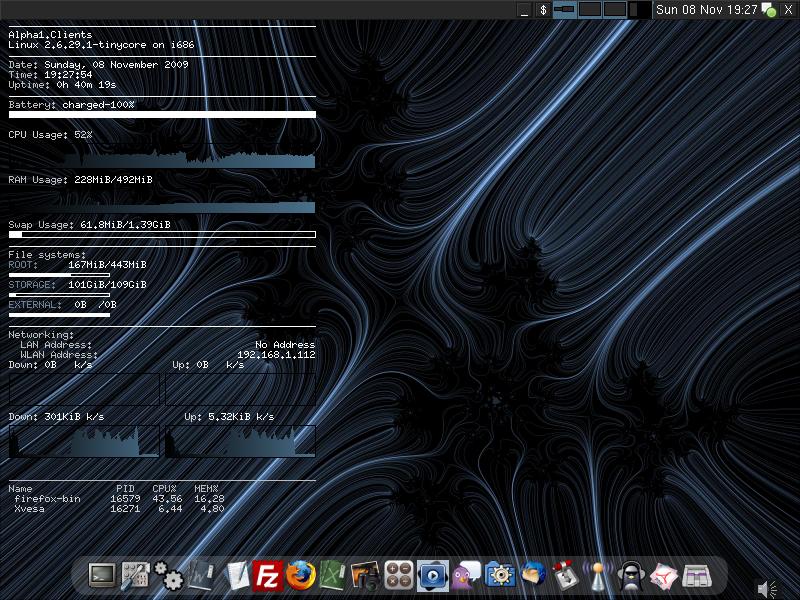800x600 pixels.
Task: Open the control panel tools icon
Action: click(135, 575)
